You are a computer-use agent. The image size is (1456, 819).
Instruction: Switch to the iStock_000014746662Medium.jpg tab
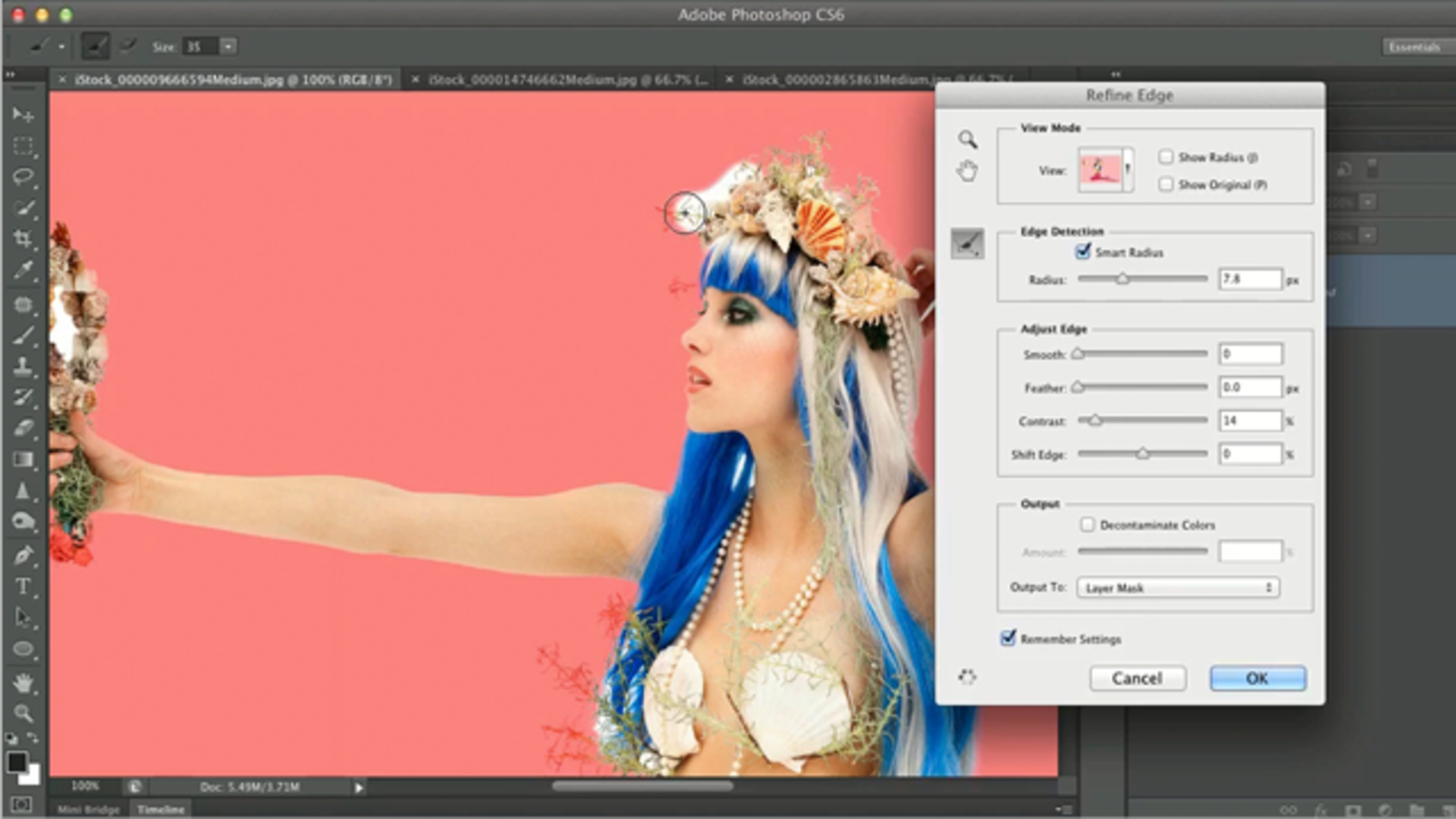566,80
